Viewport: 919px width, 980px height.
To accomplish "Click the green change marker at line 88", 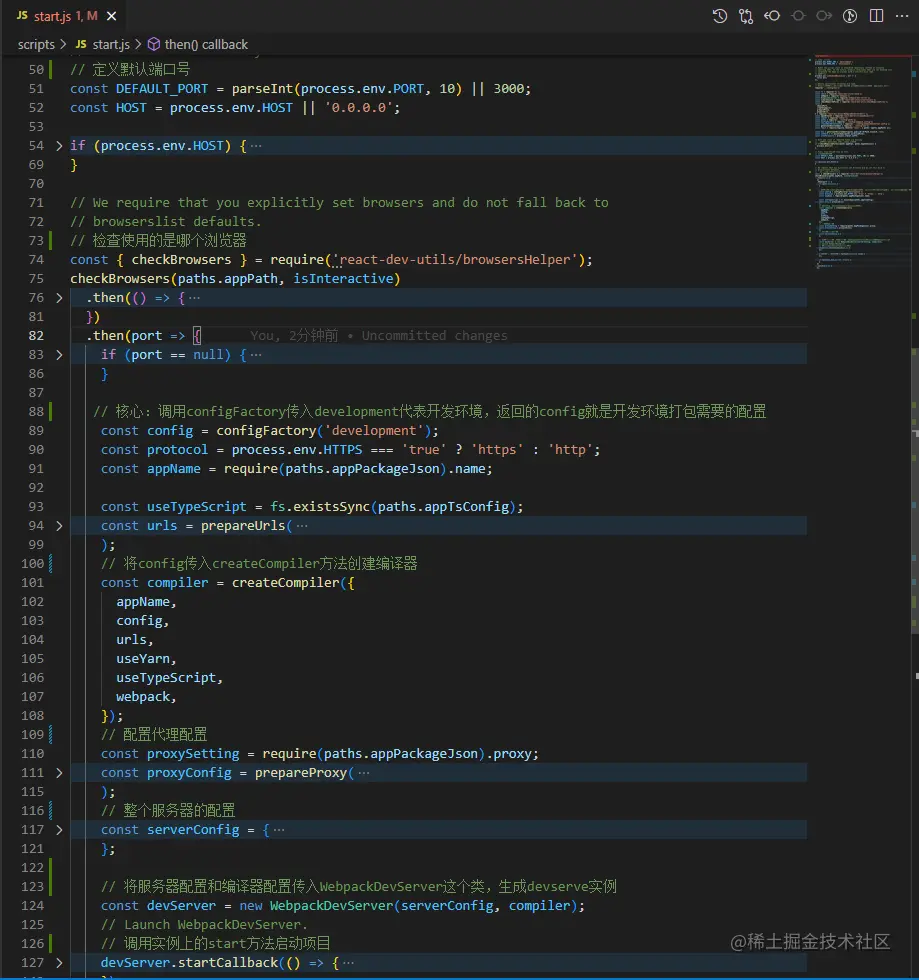I will (x=51, y=412).
